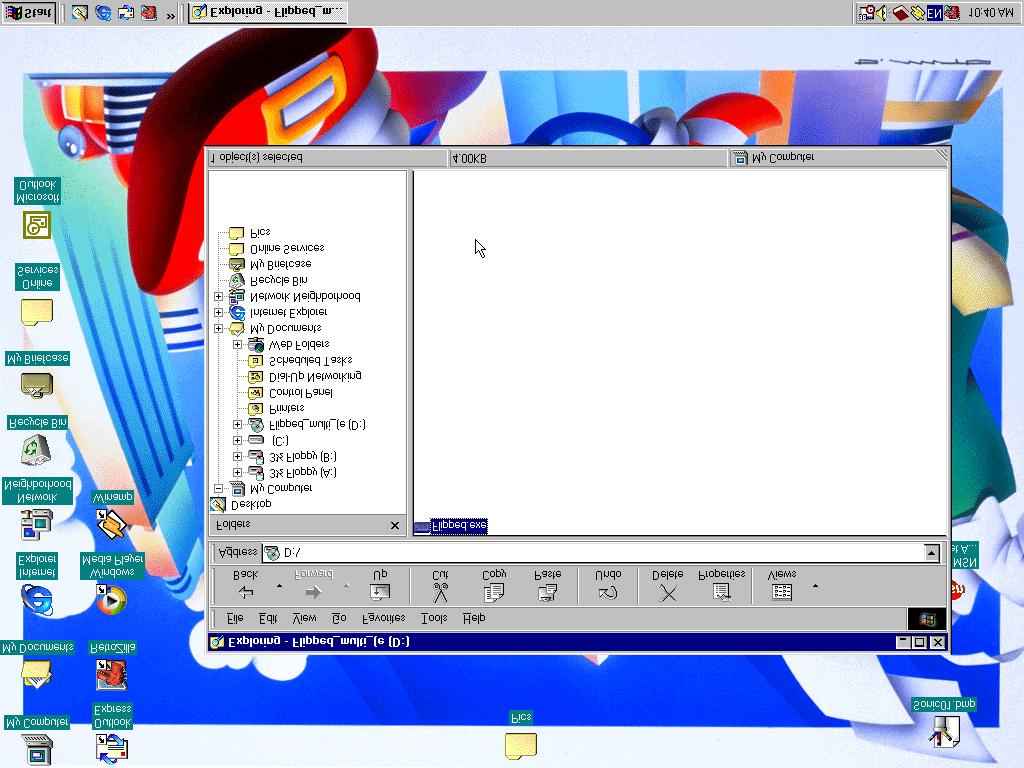The image size is (1024, 768).
Task: Select the Winamp desktop icon
Action: click(112, 521)
